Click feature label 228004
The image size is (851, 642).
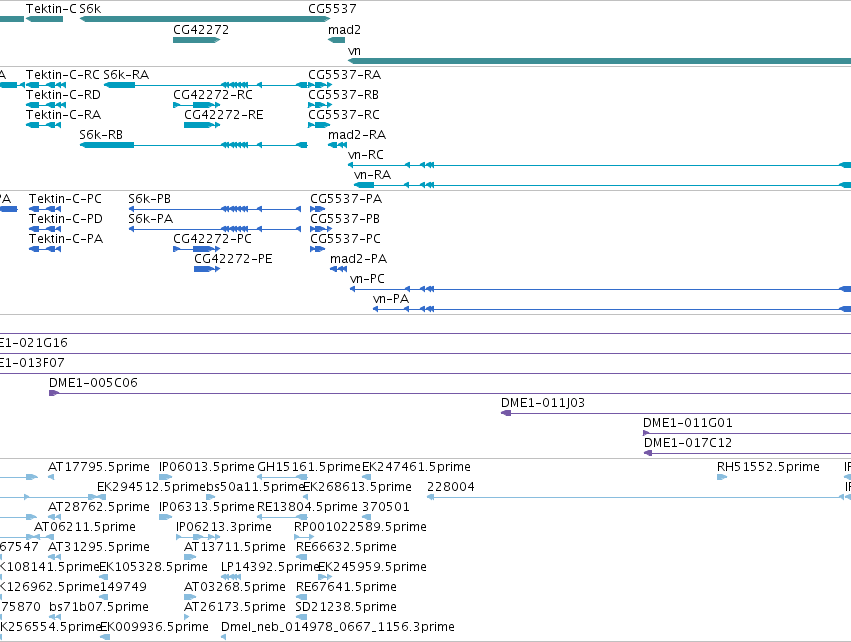451,487
